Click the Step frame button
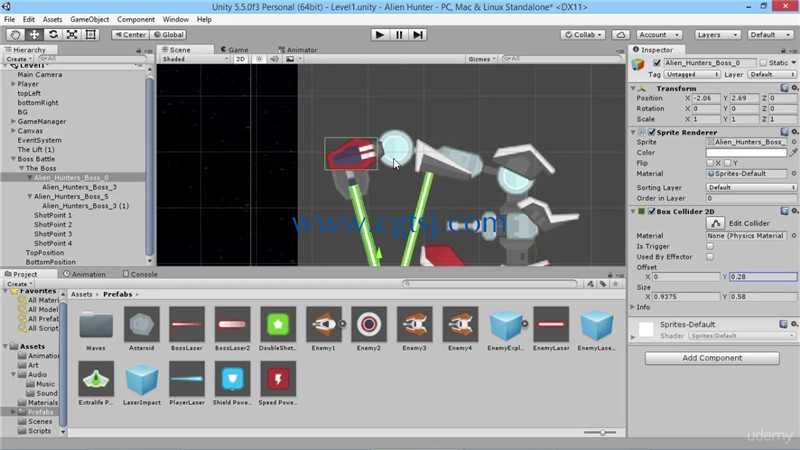Viewport: 800px width, 450px height. coord(418,35)
